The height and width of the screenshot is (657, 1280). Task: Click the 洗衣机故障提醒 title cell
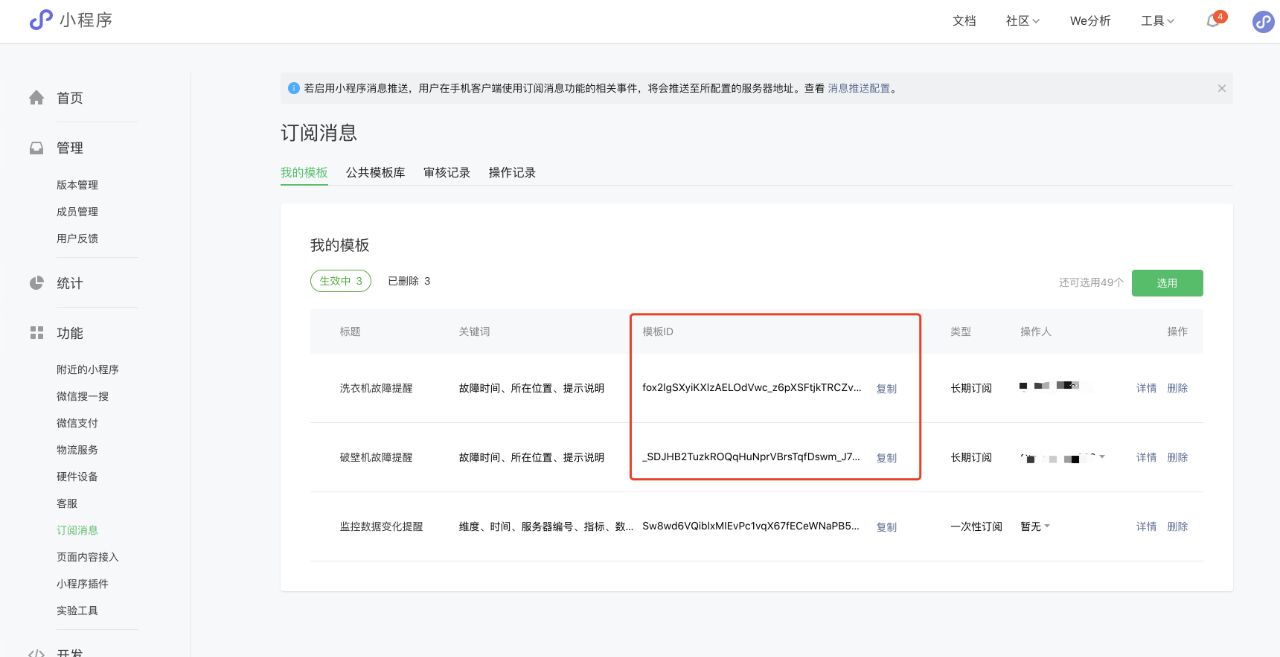(376, 388)
